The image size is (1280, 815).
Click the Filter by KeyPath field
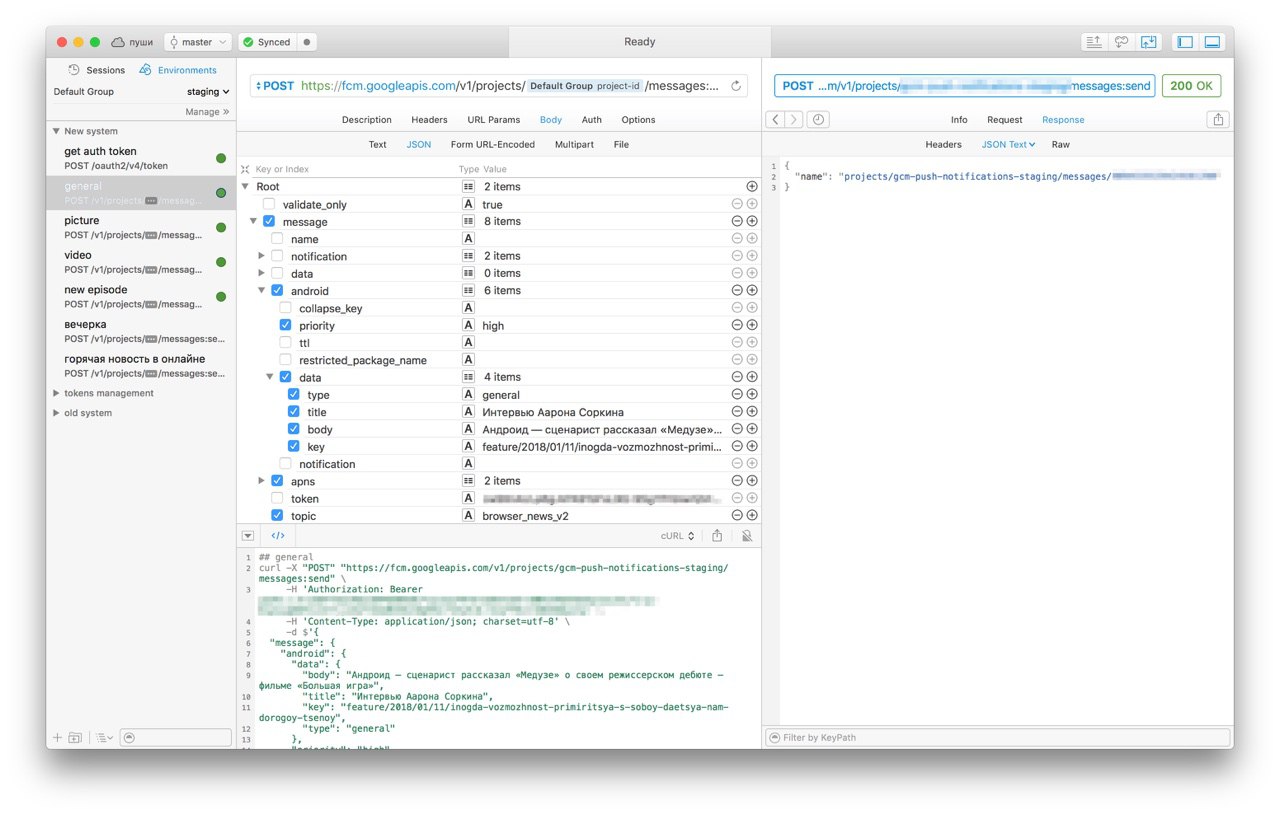coord(997,737)
